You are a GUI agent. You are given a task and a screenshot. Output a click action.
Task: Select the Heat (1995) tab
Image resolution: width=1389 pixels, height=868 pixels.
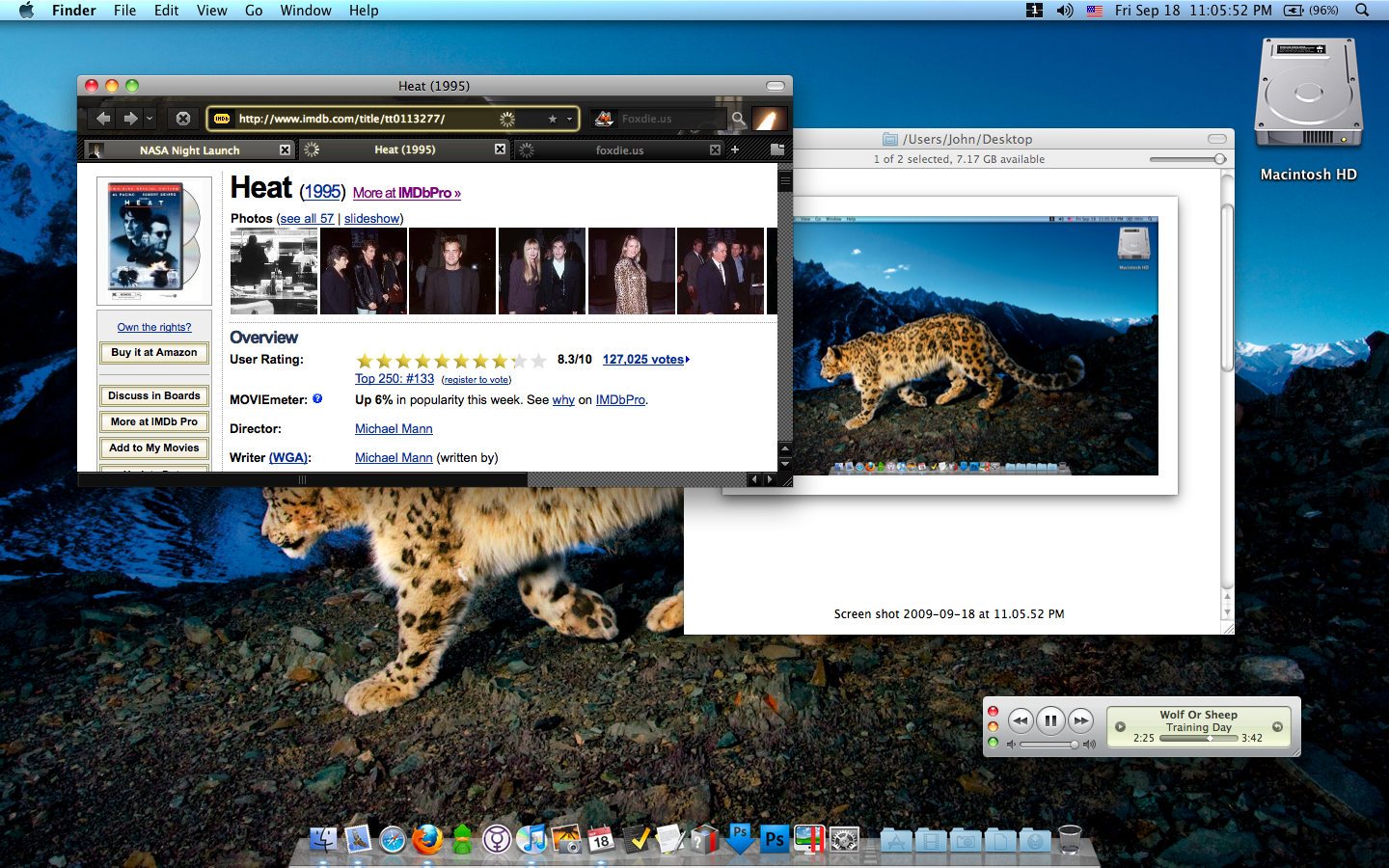(404, 149)
